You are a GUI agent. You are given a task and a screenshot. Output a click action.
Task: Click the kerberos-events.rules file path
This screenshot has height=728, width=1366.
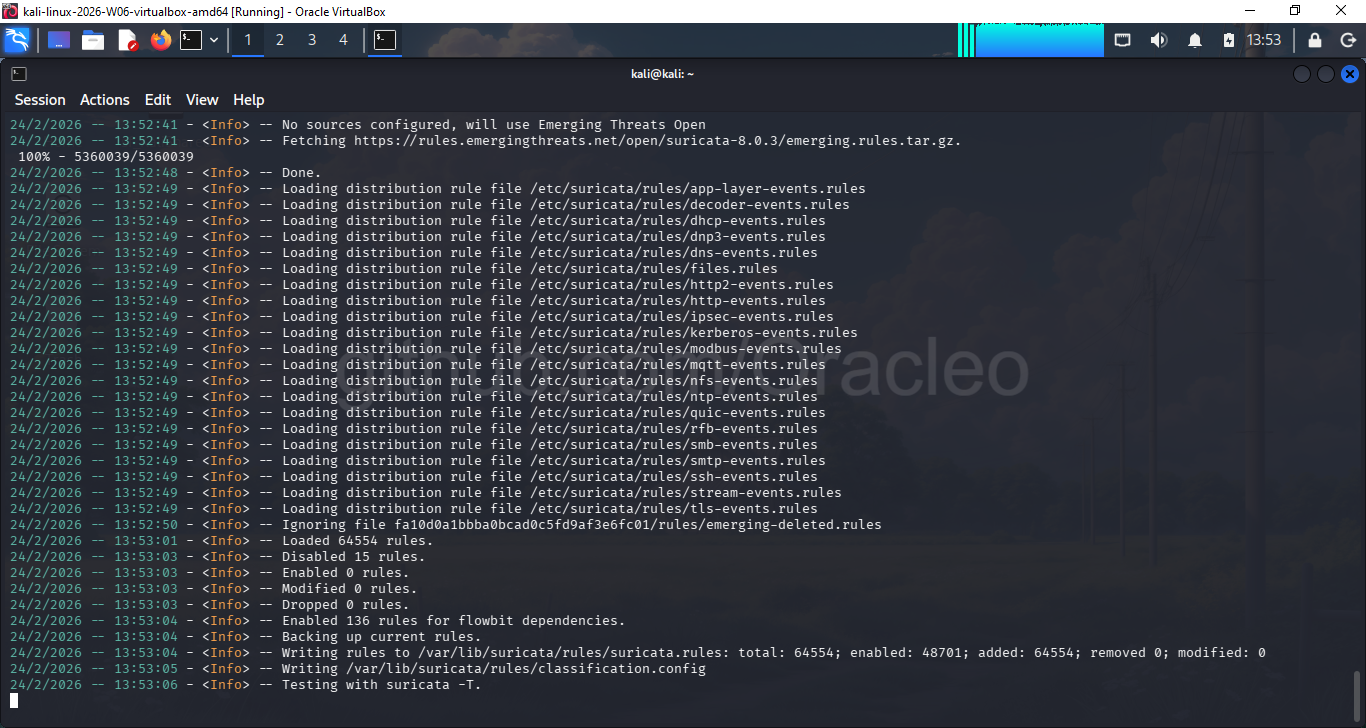click(694, 333)
